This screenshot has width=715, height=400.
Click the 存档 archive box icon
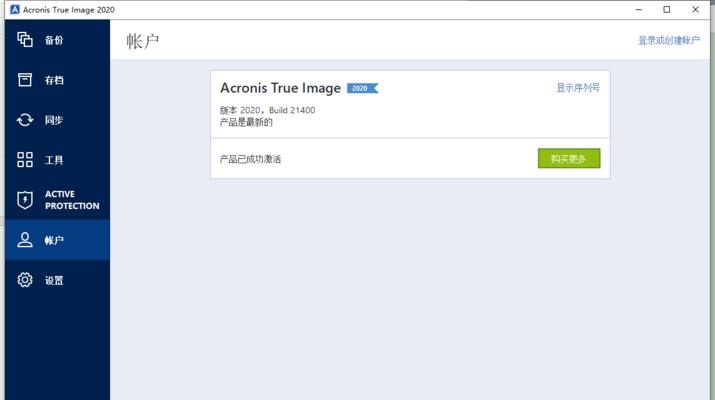25,79
